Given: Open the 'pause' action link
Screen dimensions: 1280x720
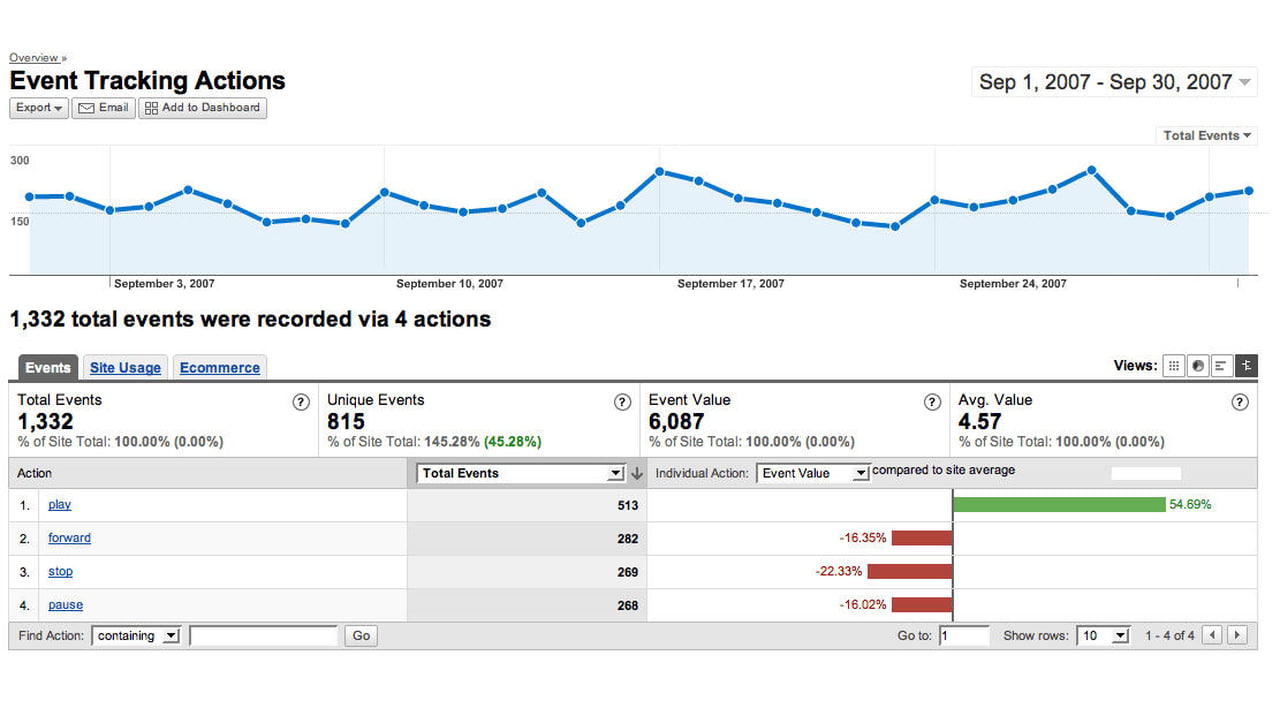Looking at the screenshot, I should click(x=65, y=605).
